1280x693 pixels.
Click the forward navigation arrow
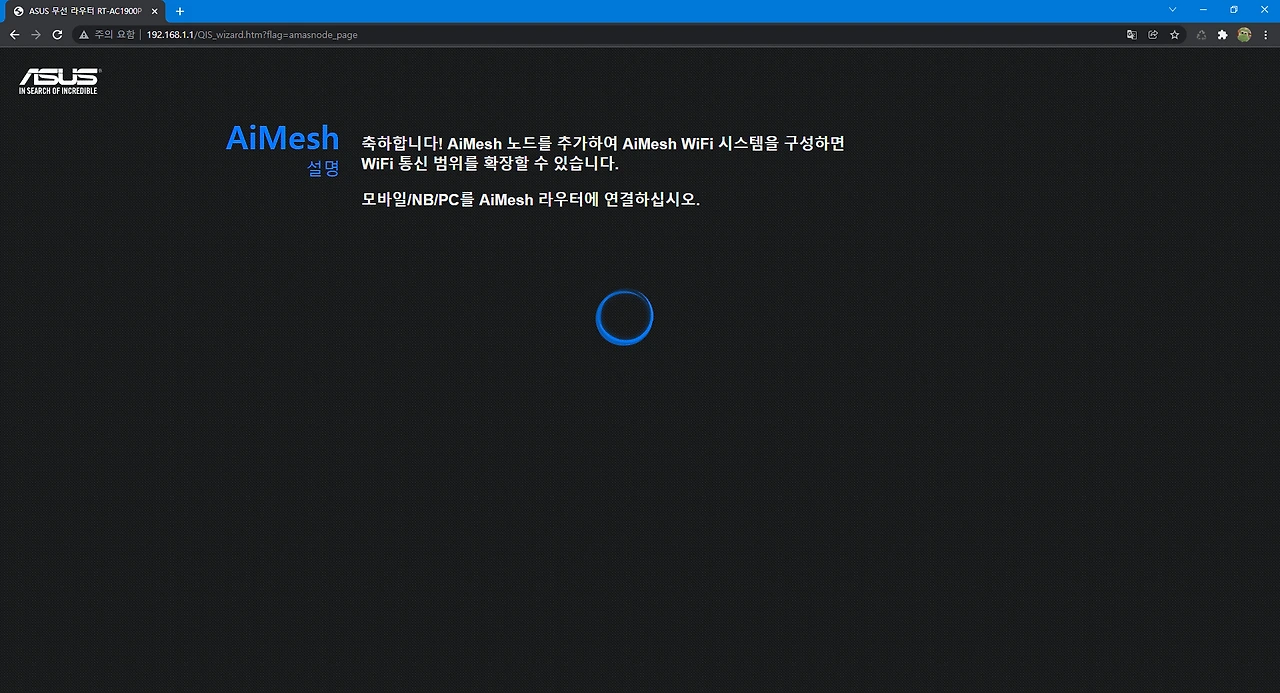pos(36,34)
